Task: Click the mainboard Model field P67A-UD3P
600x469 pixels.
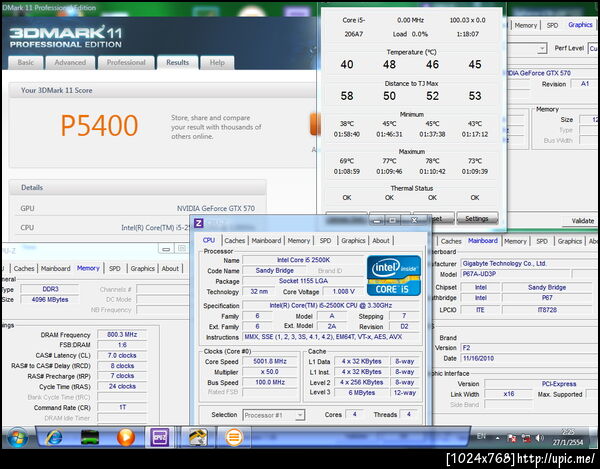Action: click(516, 274)
